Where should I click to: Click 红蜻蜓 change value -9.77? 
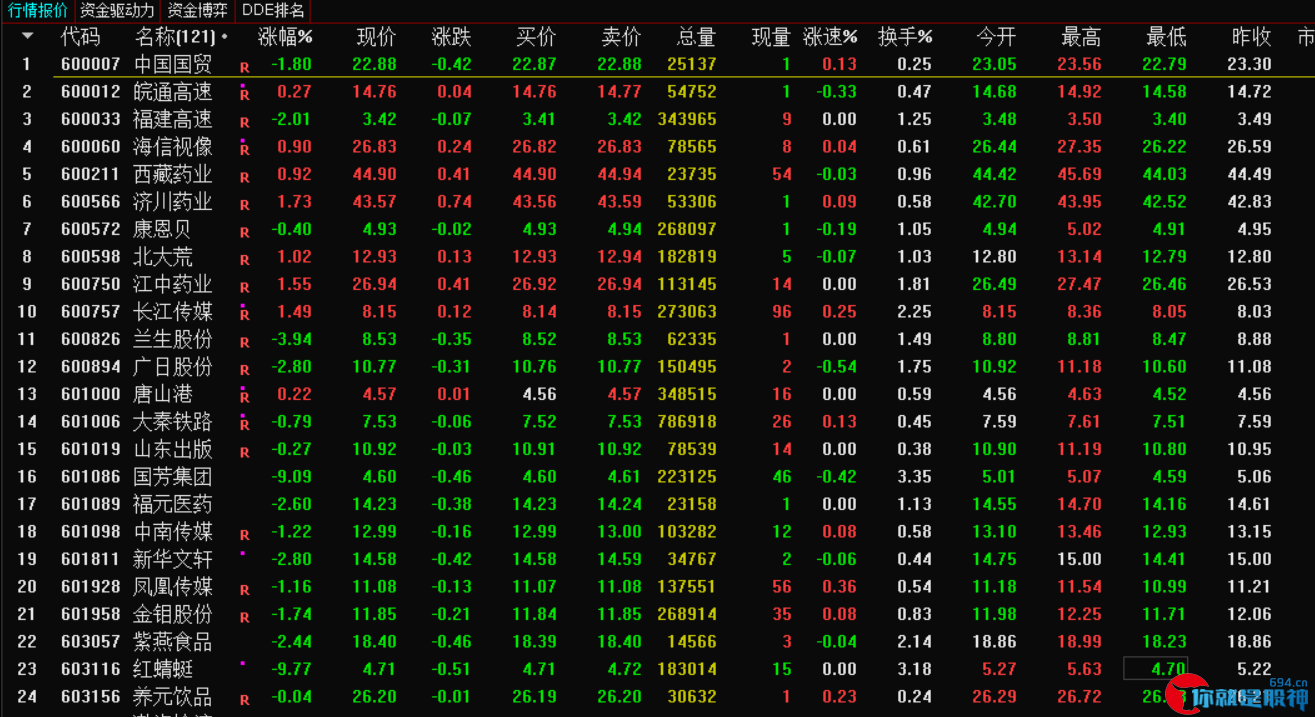[291, 669]
